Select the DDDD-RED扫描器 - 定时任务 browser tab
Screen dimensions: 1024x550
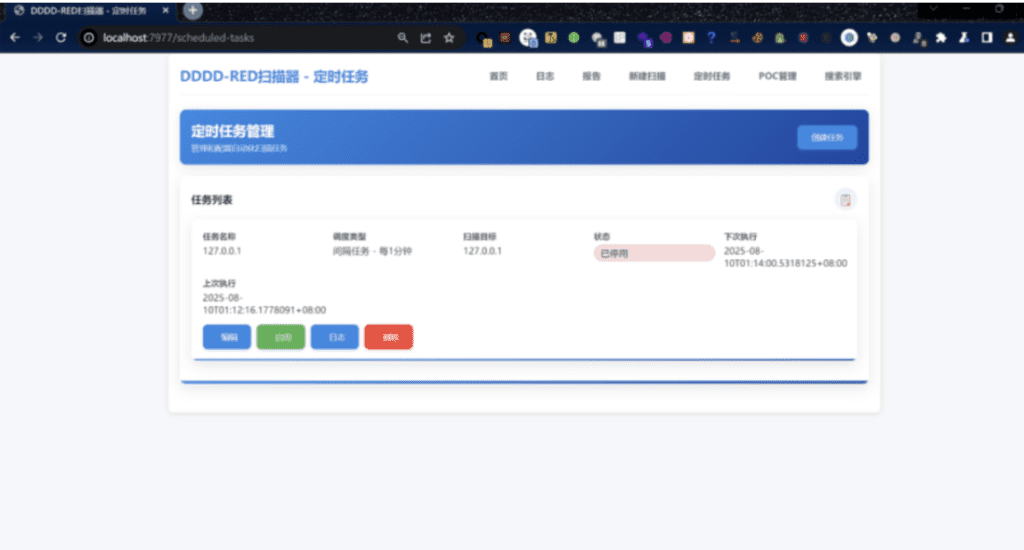(89, 10)
